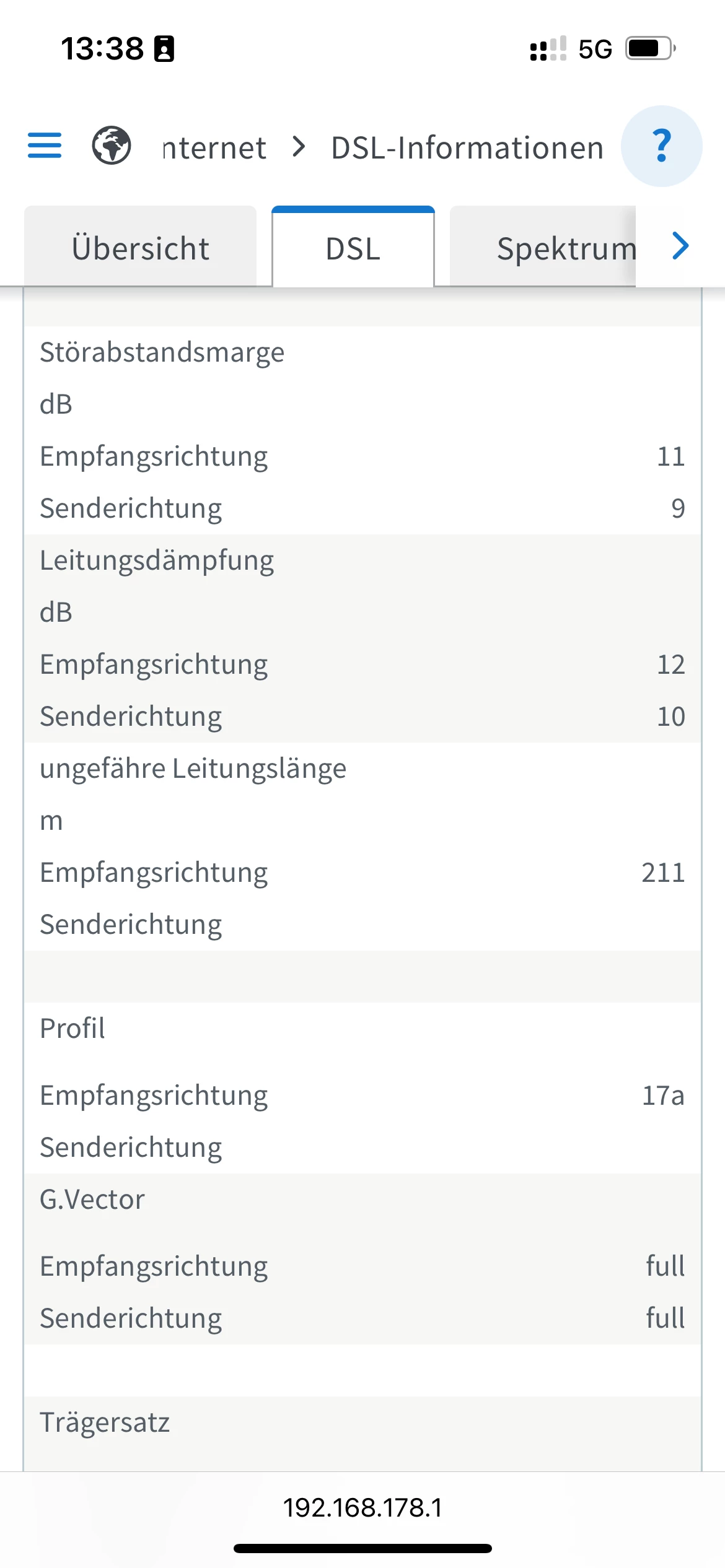Open the help question mark button
This screenshot has height=1568, width=725.
(x=661, y=146)
